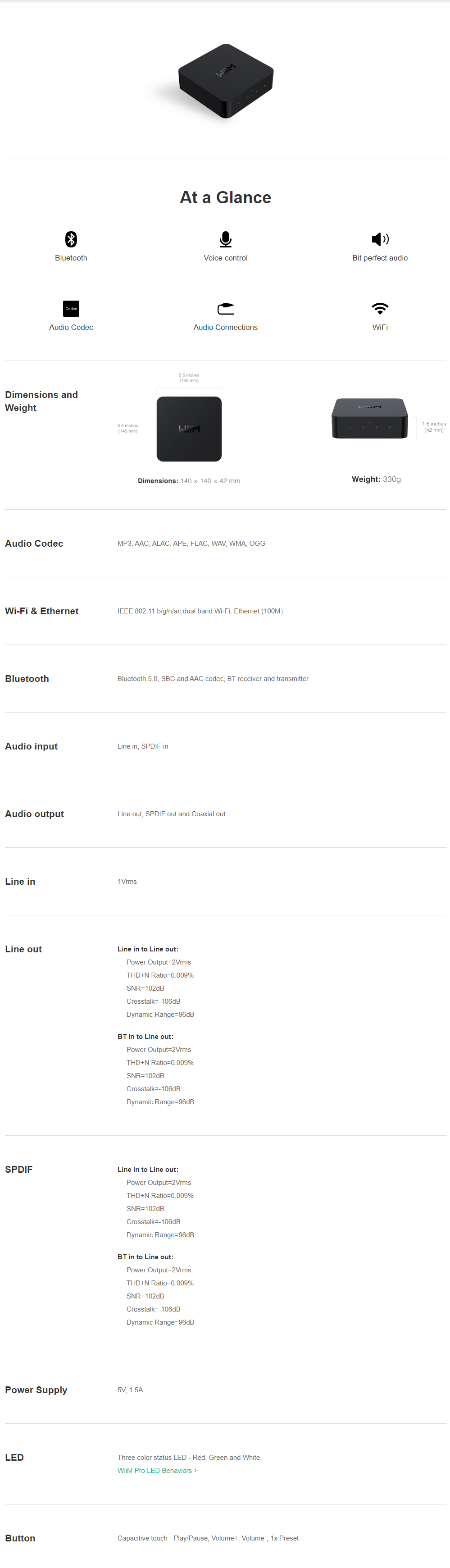Click the Audio Codec section heading
Viewport: 450px width, 1568px height.
(x=34, y=544)
